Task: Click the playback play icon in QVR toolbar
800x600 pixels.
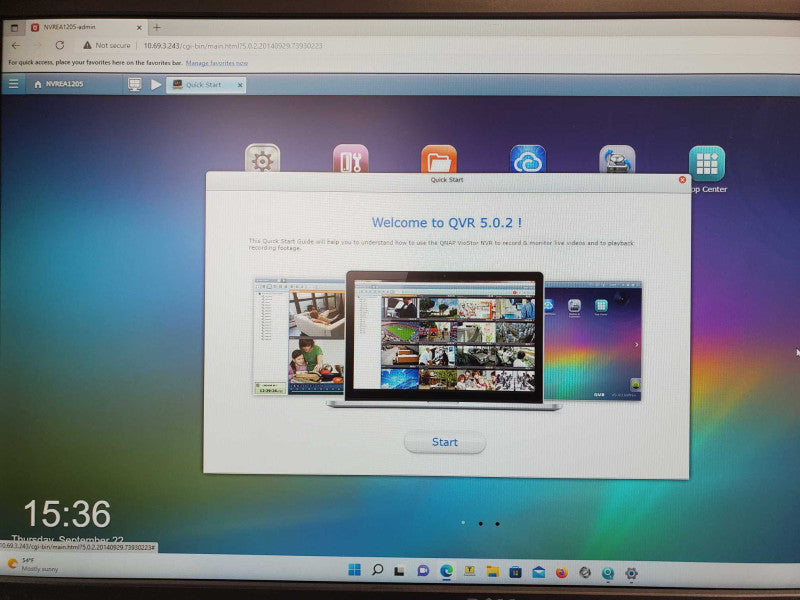Action: point(156,85)
